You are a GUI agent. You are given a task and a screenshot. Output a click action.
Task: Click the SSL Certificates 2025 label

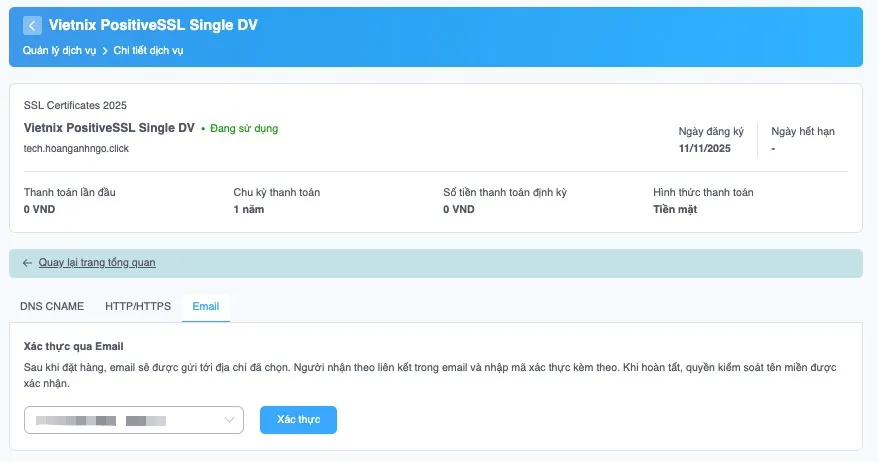(x=75, y=105)
